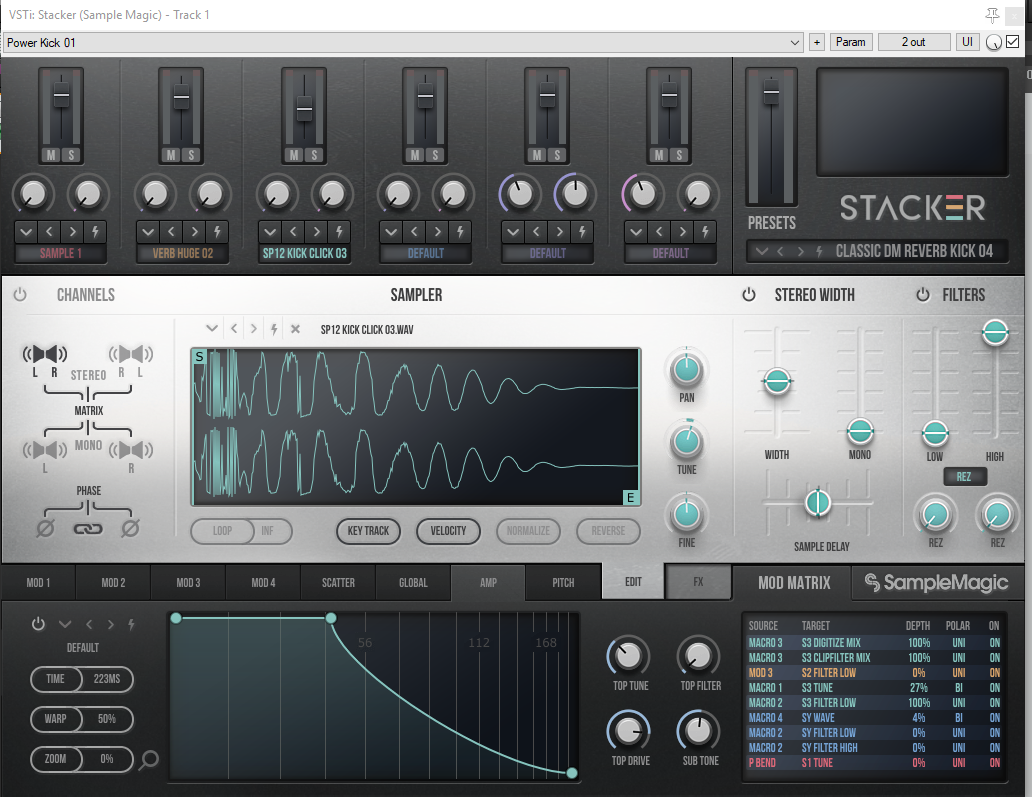1032x797 pixels.
Task: Mute the SAMPLE 1 layer
Action: [x=51, y=155]
